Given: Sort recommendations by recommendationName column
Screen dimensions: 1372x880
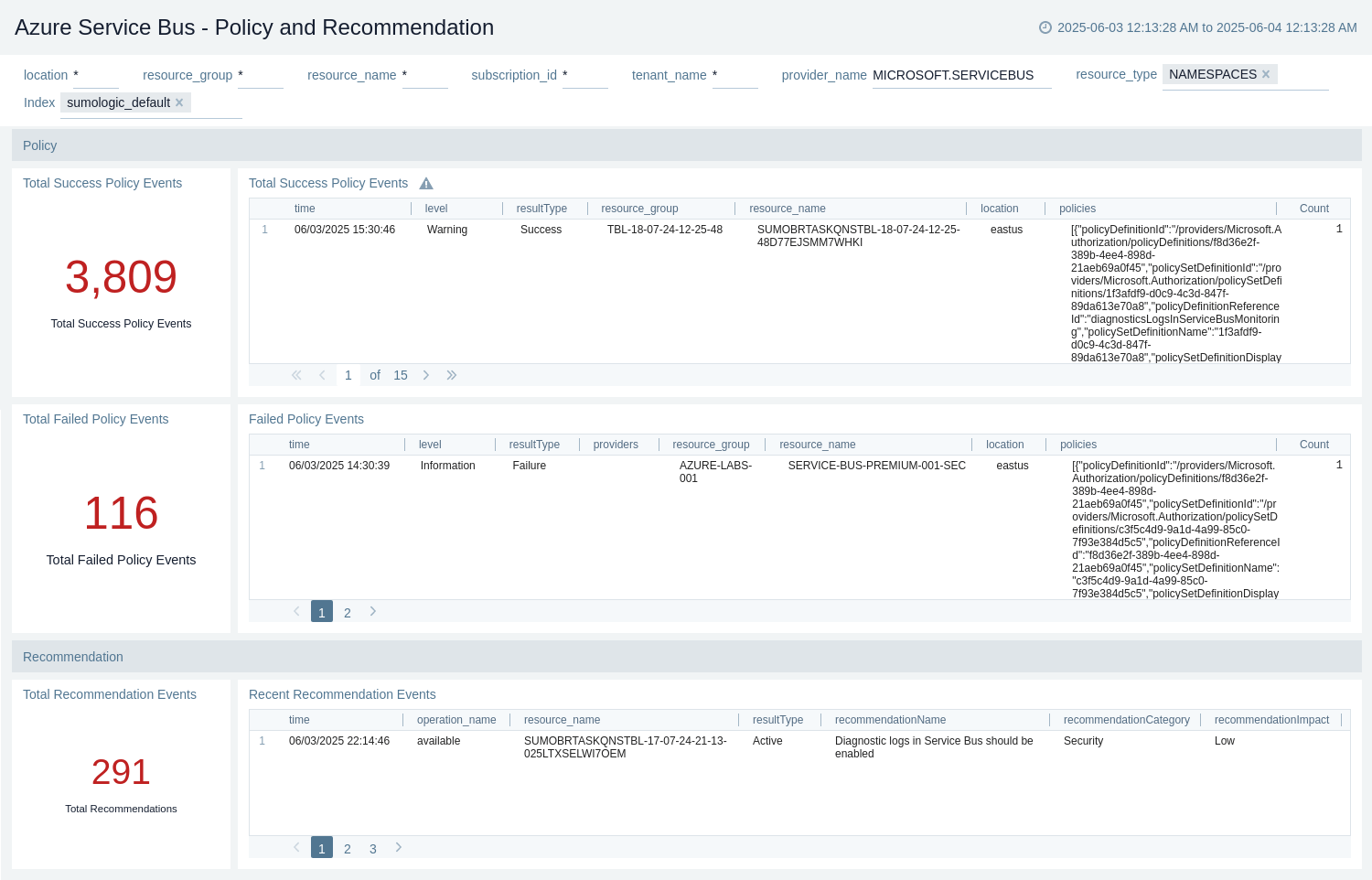Looking at the screenshot, I should tap(890, 720).
